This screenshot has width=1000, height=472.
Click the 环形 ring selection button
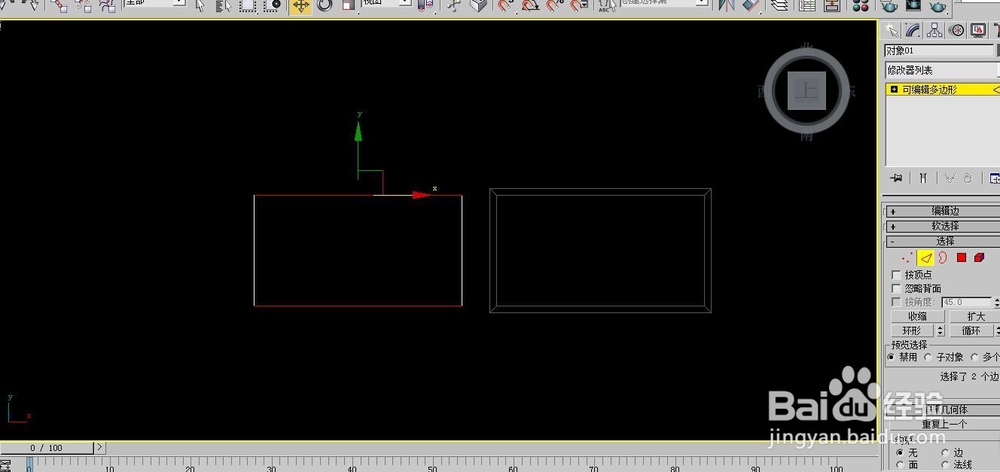(913, 330)
